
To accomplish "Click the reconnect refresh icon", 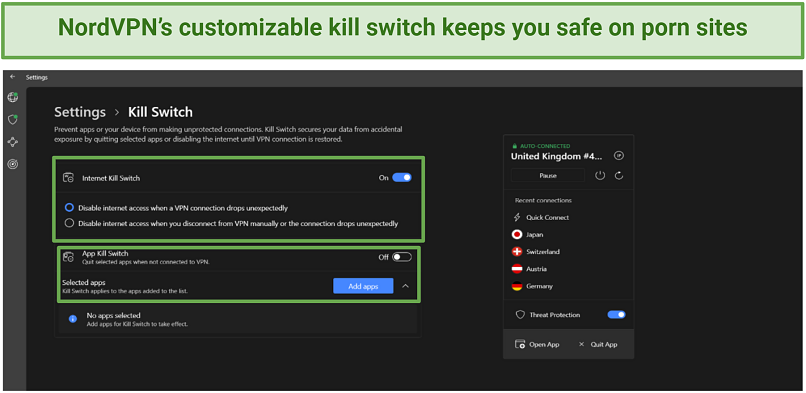I will click(619, 175).
